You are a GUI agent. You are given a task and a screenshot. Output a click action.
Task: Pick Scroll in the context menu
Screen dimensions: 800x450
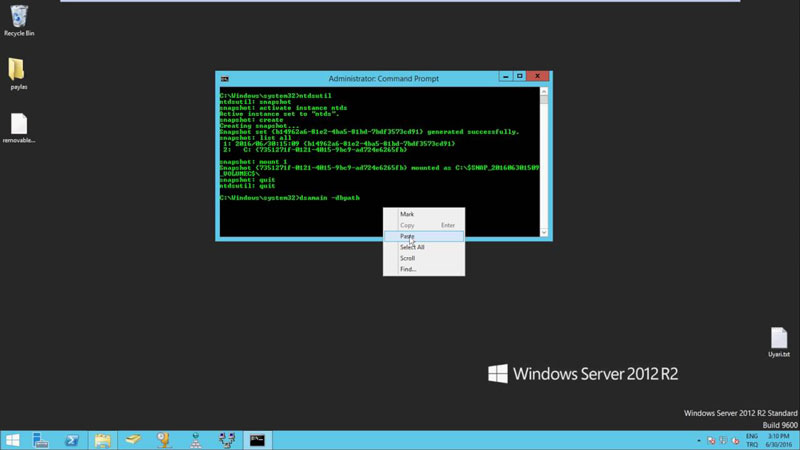coord(423,258)
